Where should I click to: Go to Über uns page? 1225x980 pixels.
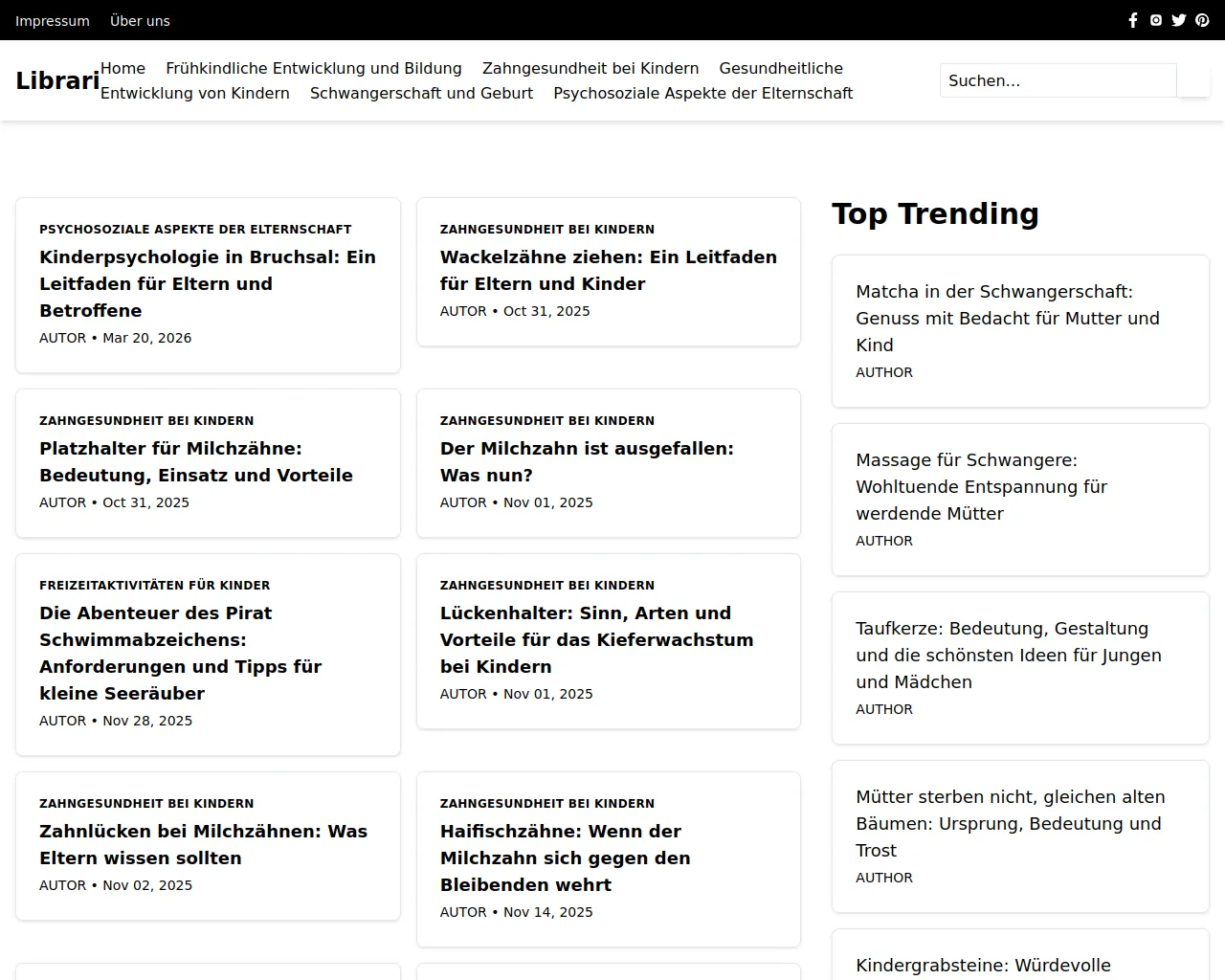click(140, 20)
